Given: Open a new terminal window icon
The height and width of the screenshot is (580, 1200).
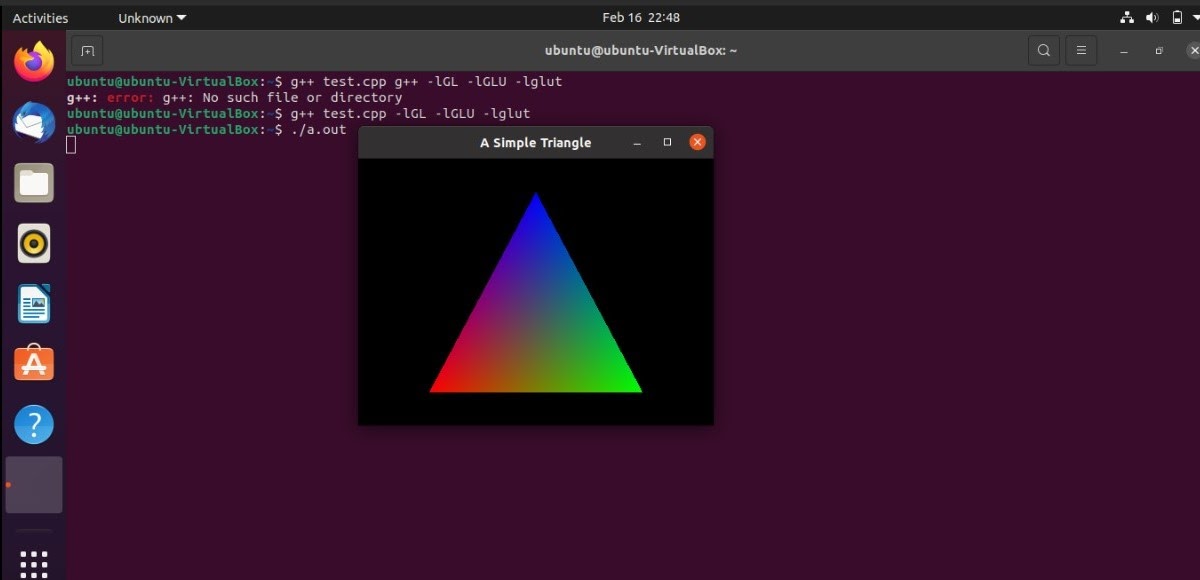Looking at the screenshot, I should [86, 50].
